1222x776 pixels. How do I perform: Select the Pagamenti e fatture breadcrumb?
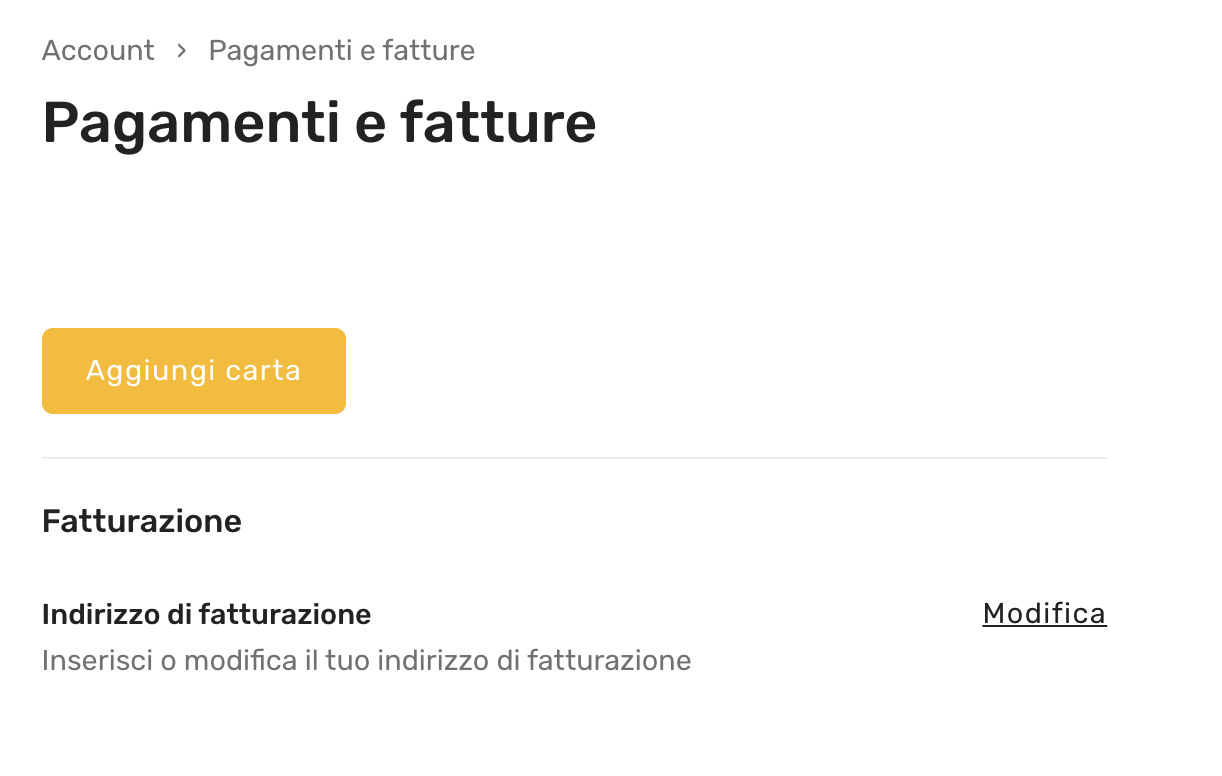click(341, 50)
